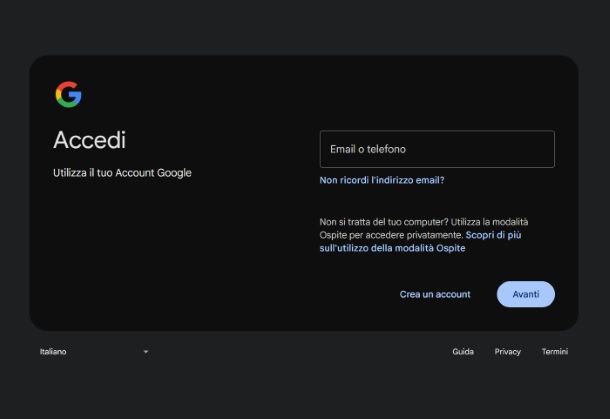Click the dark background below the footer
The image size is (610, 419).
click(x=300, y=395)
